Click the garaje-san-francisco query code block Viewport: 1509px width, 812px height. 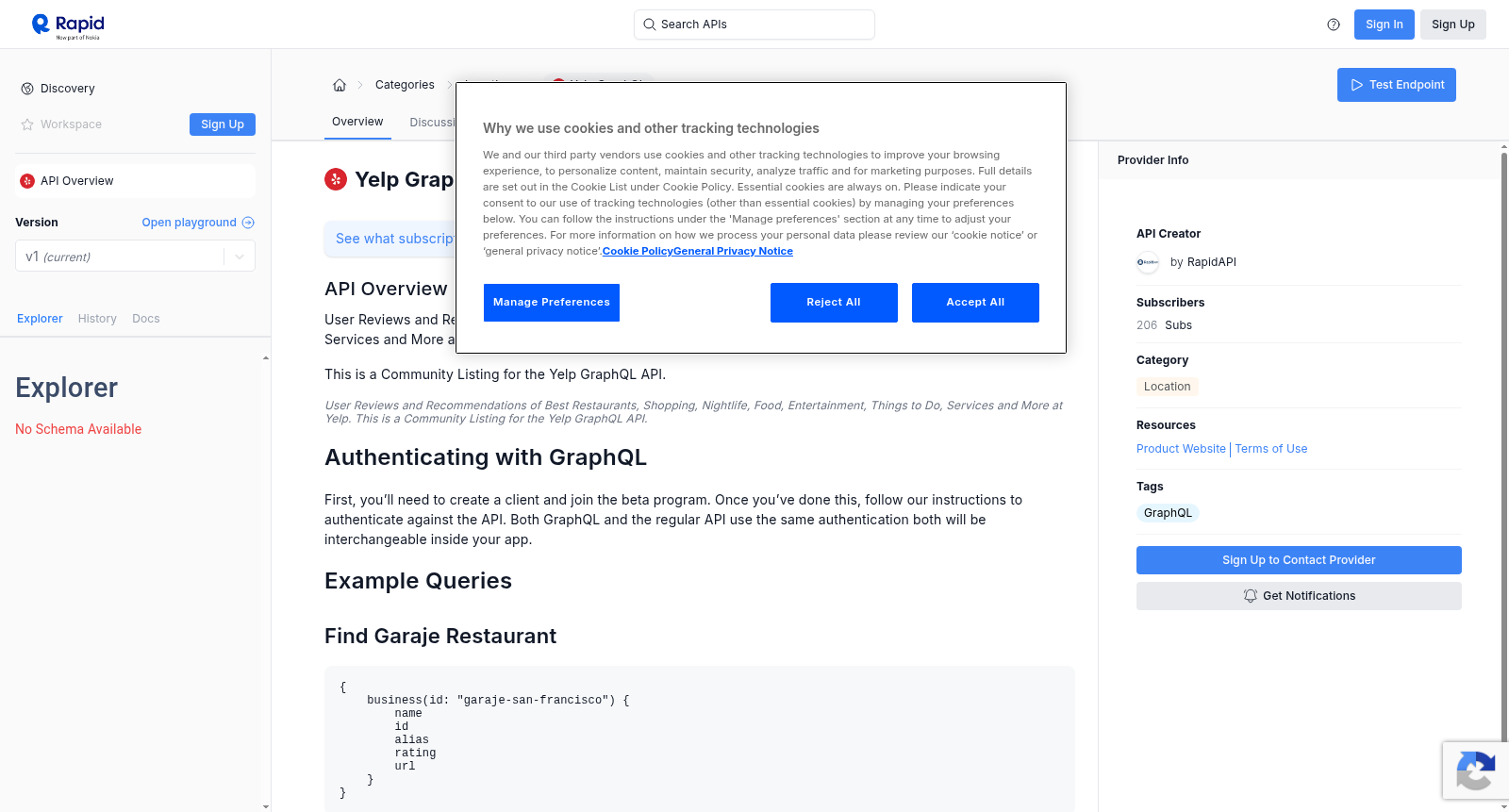[700, 738]
